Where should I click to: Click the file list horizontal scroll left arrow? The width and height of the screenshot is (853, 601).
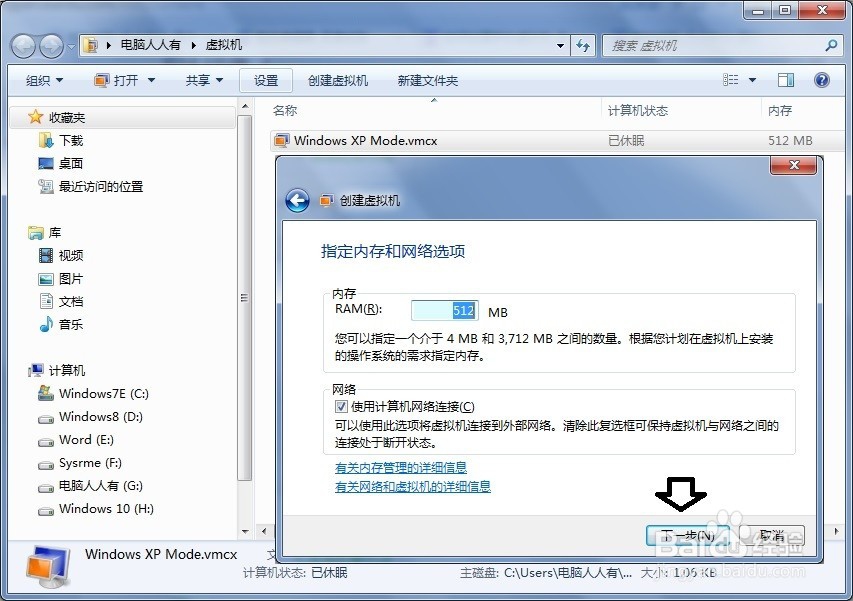point(264,531)
